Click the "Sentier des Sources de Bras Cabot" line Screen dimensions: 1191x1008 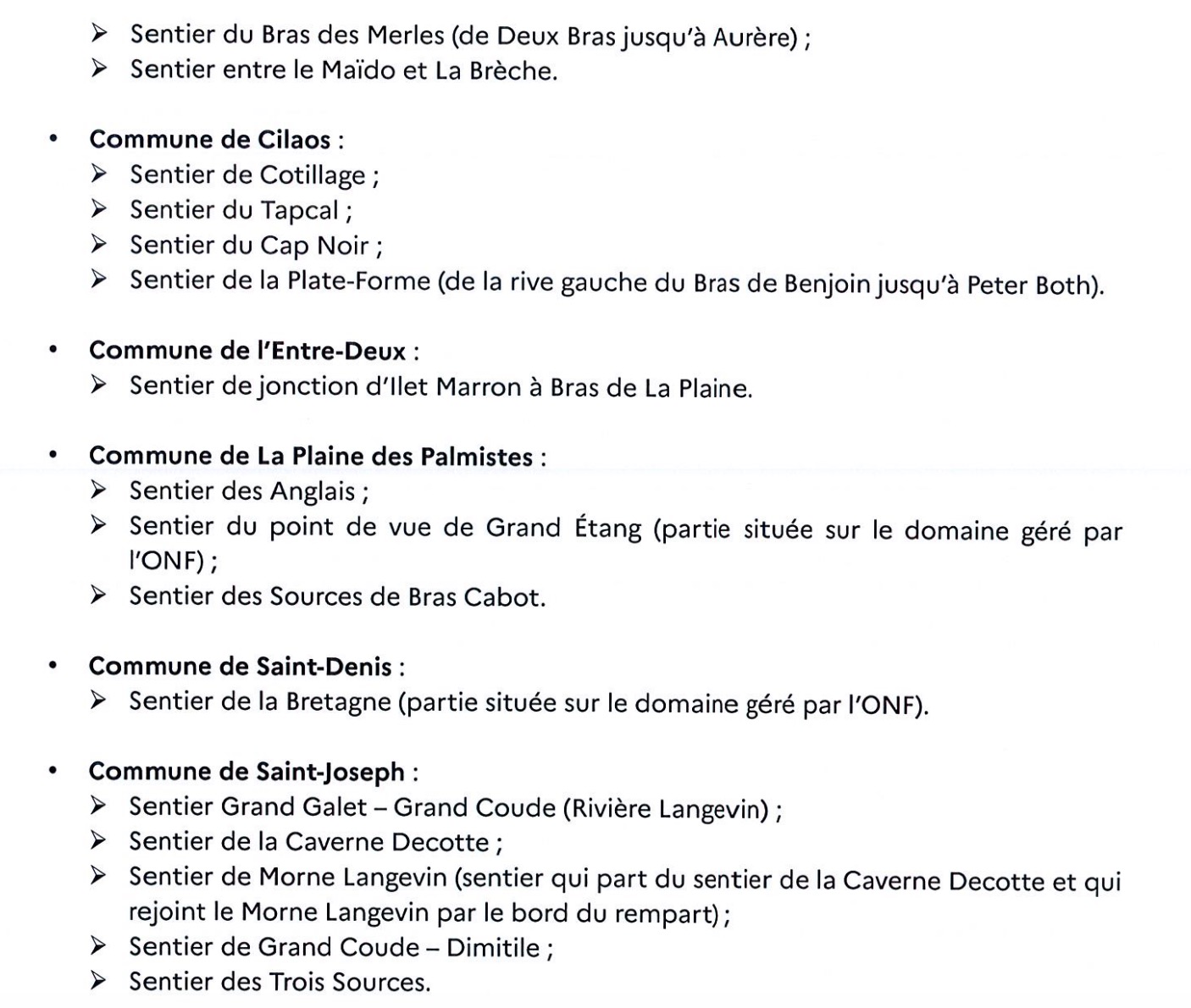point(336,597)
